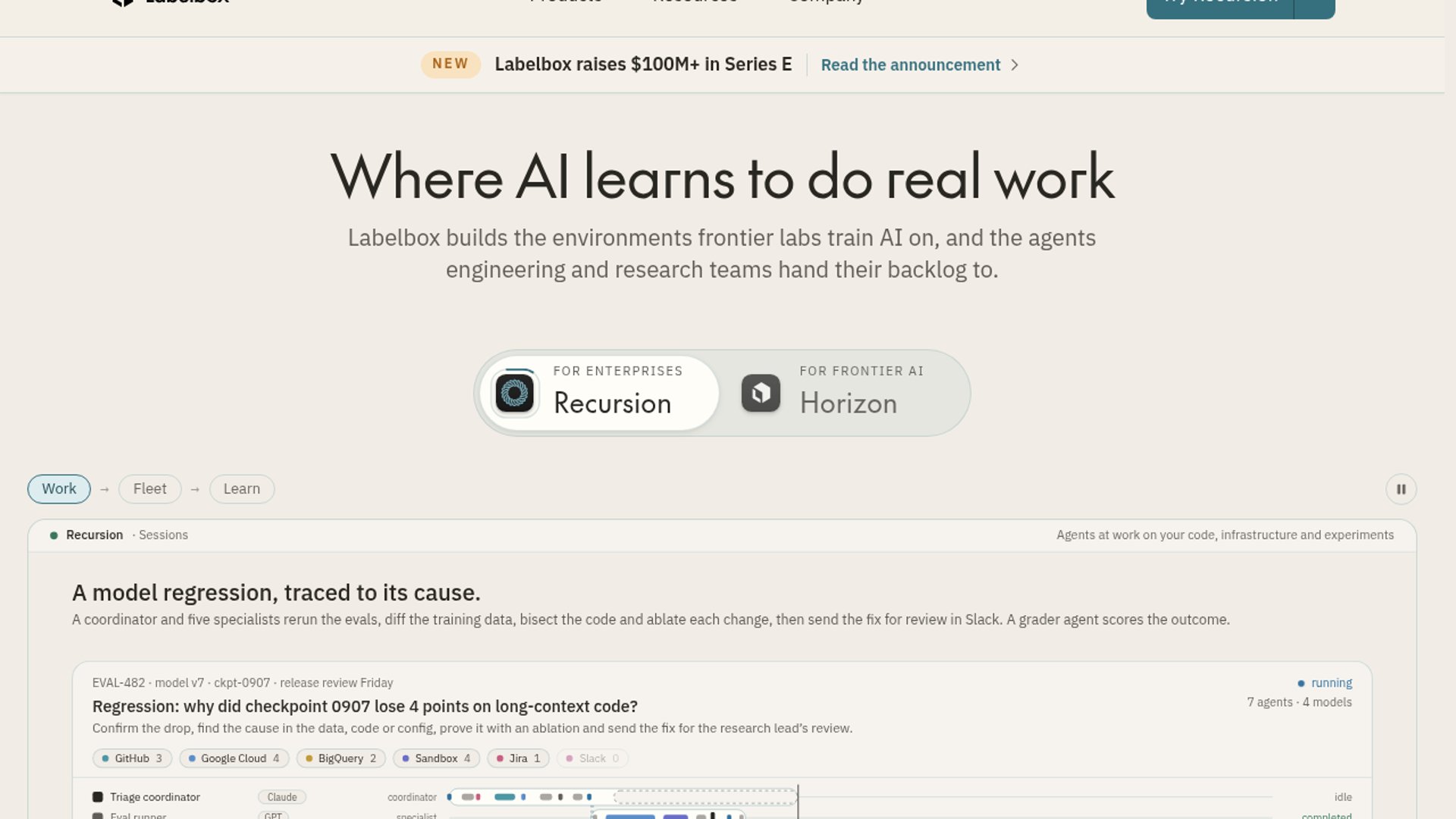Click the Jira 1 chip
This screenshot has height=819, width=1456.
pos(518,758)
